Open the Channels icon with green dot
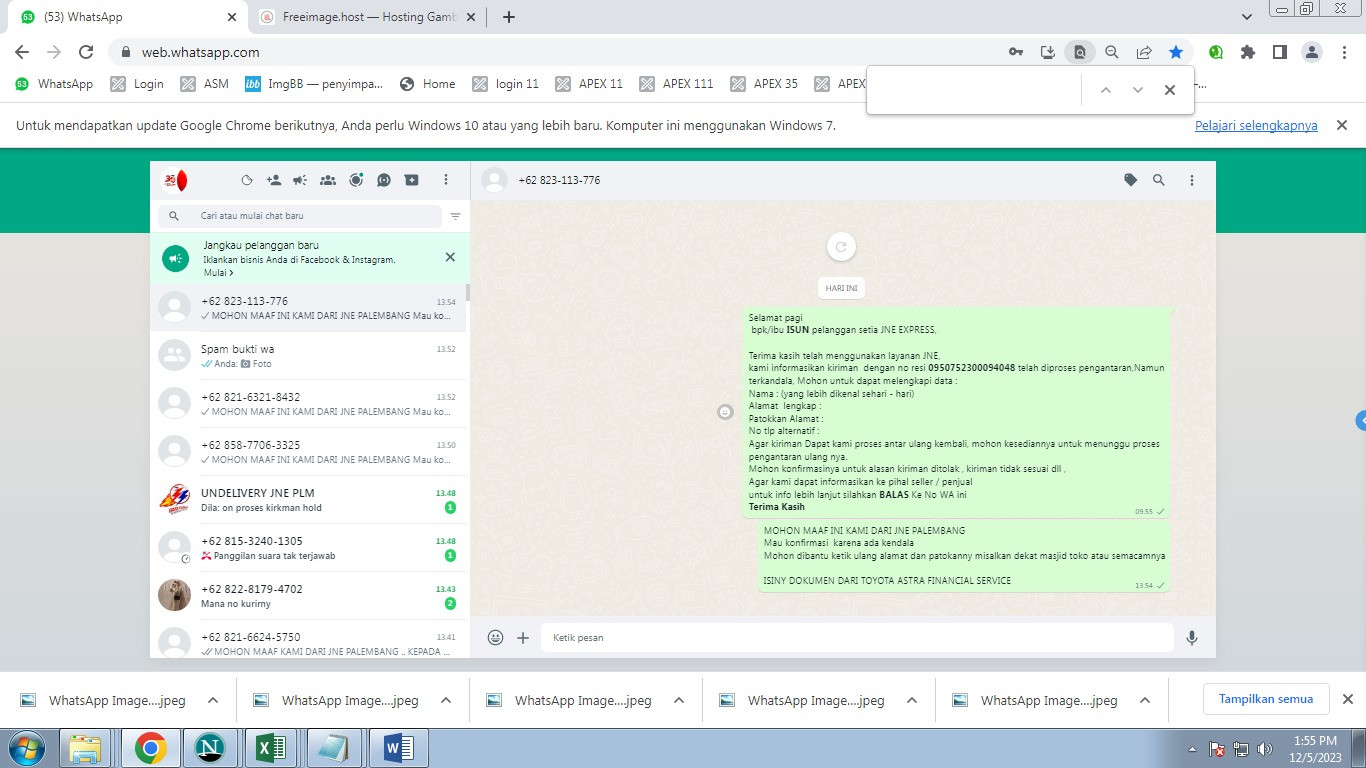Screen dimensions: 1366x768 356,180
